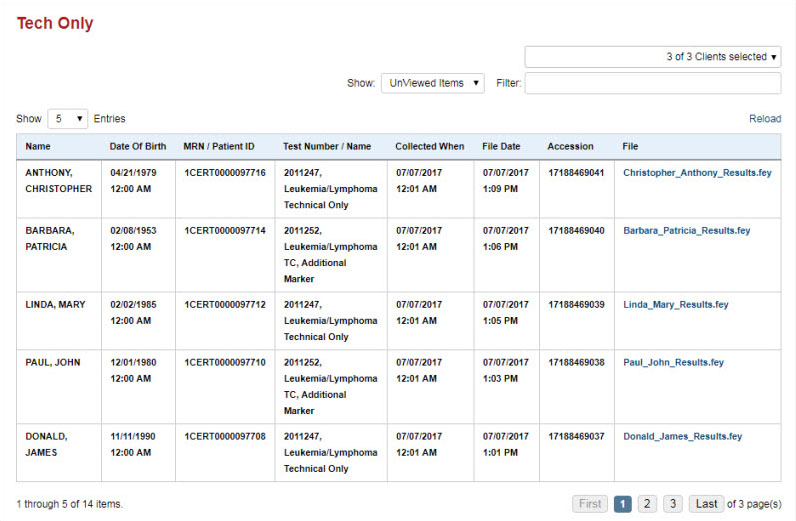
Task: Open Paul_John_Results.fey file
Action: (673, 362)
